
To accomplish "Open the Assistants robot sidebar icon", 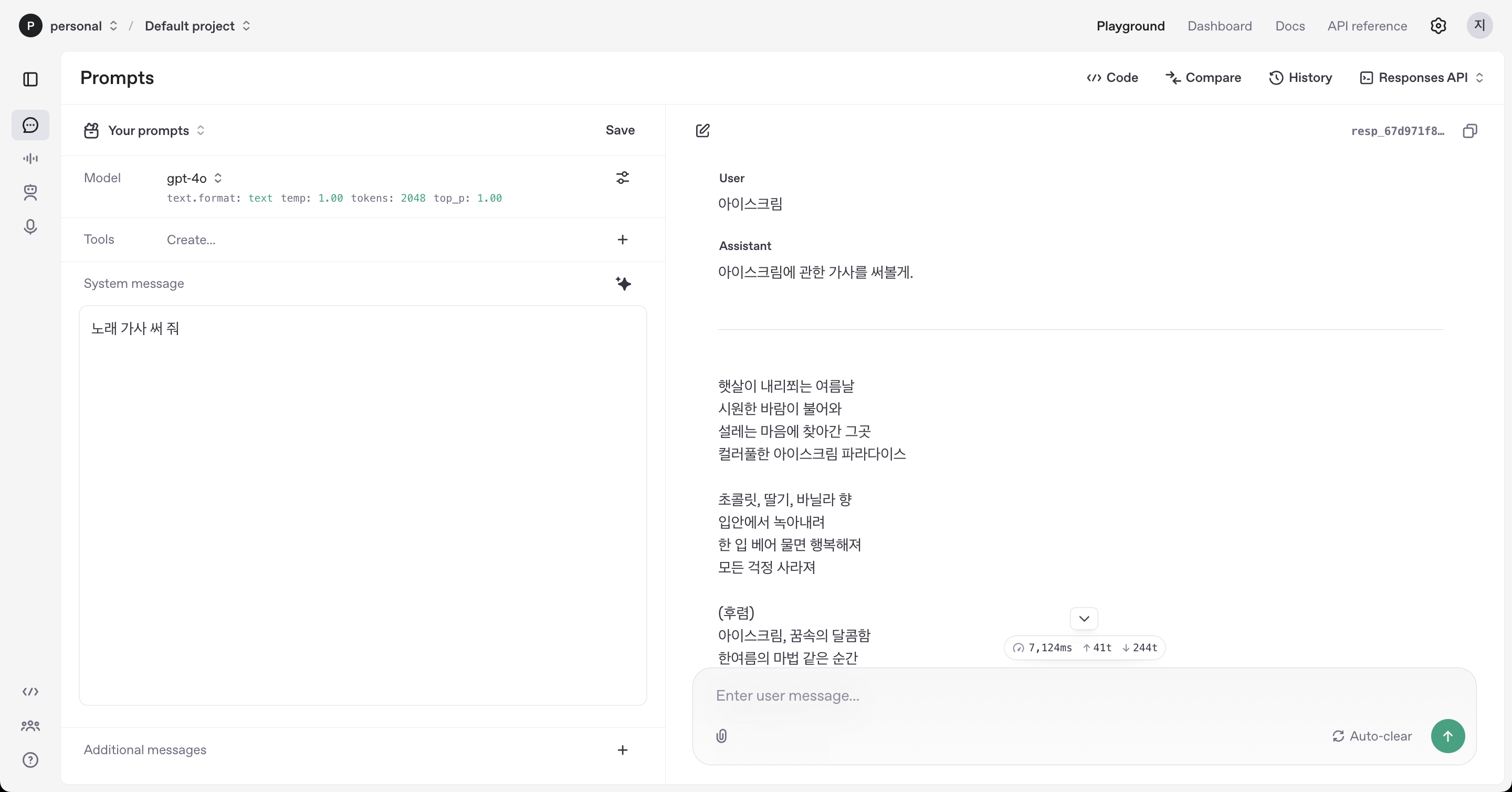I will pos(30,193).
